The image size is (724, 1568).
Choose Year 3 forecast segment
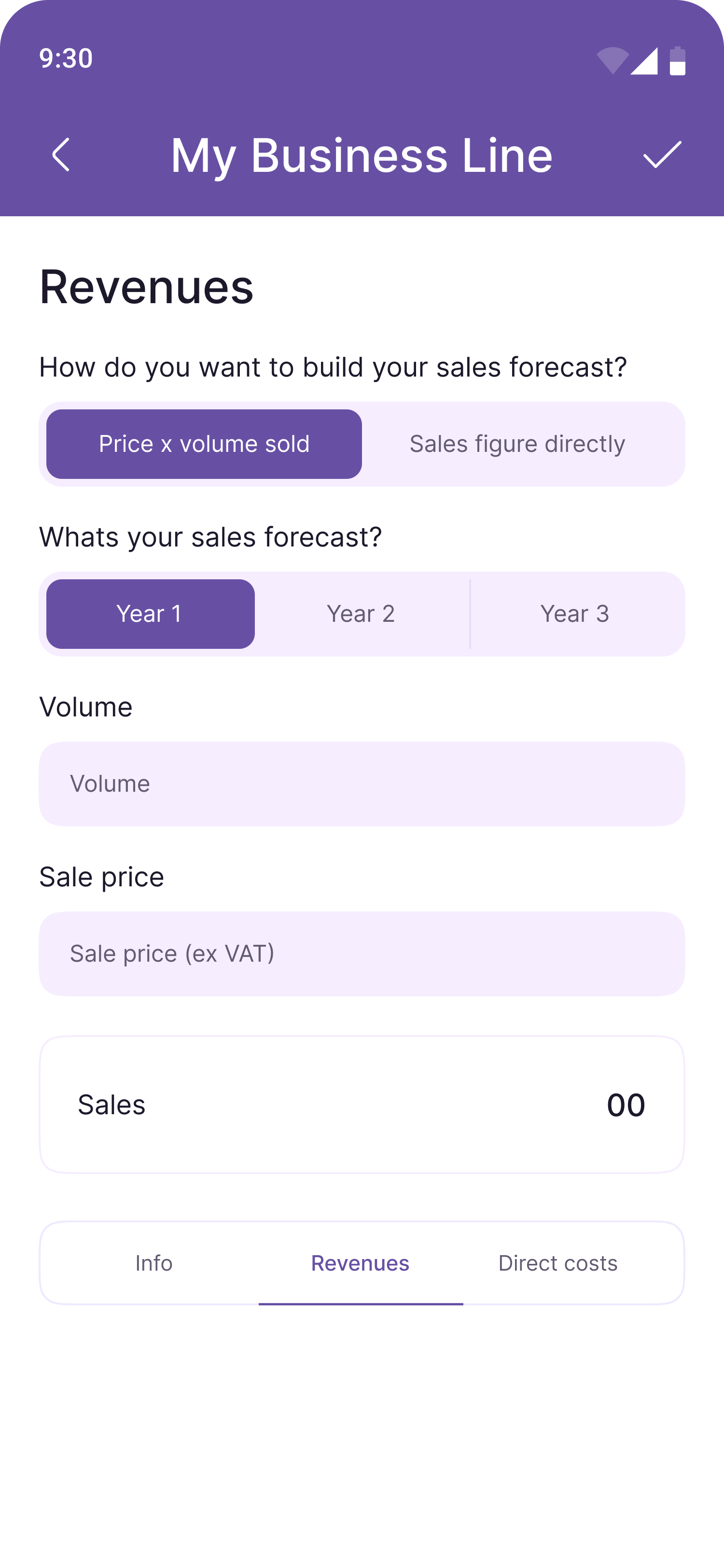tap(574, 614)
